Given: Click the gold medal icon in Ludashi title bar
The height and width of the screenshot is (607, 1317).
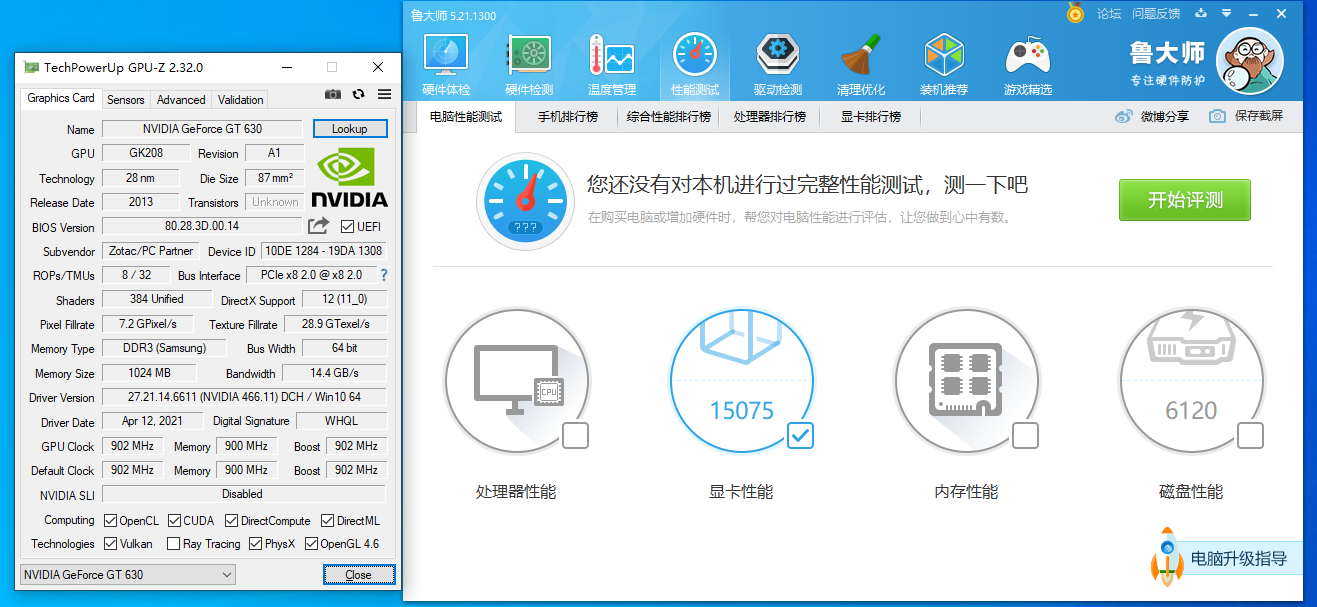Looking at the screenshot, I should click(1075, 13).
